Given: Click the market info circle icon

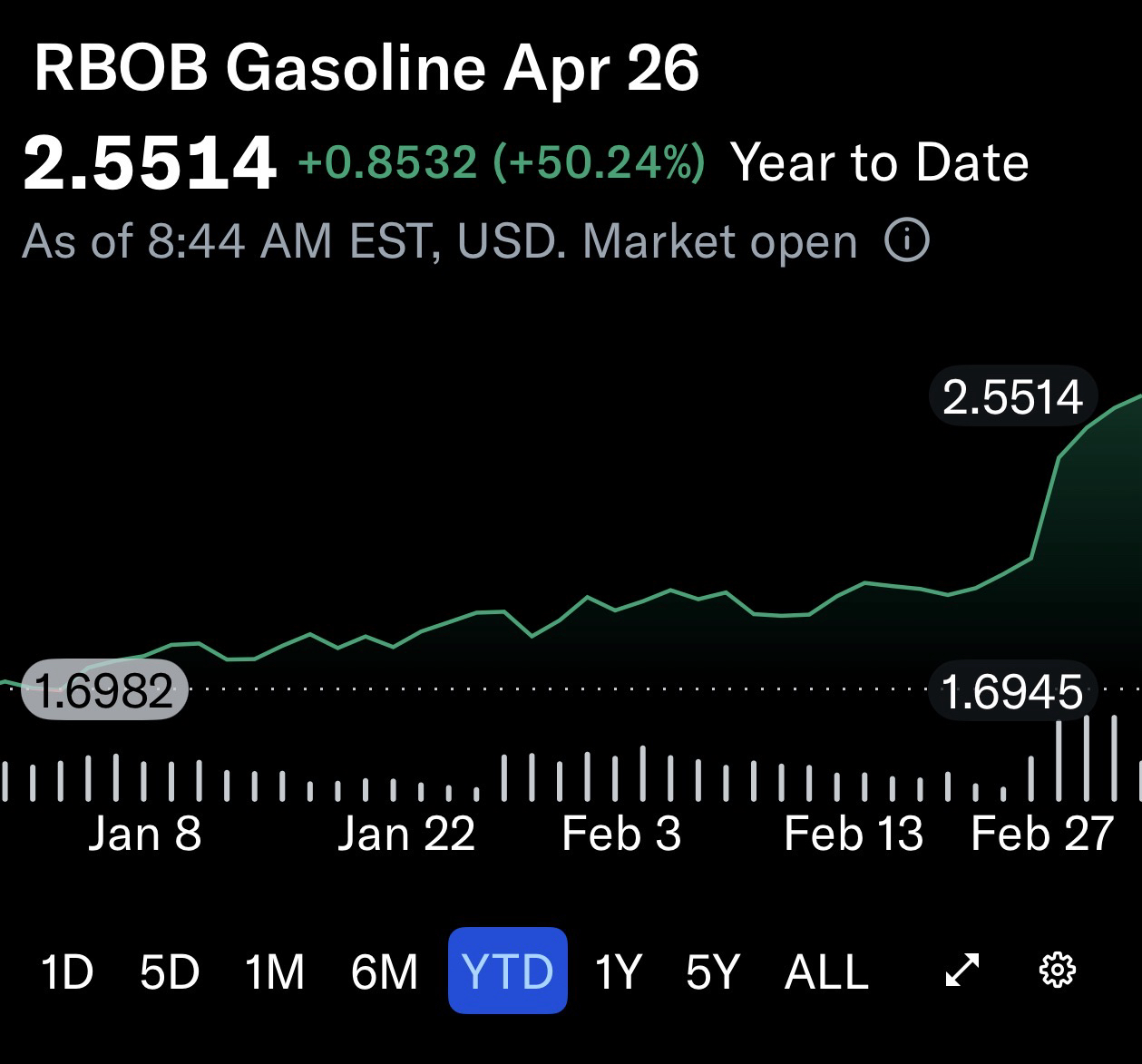Looking at the screenshot, I should pyautogui.click(x=906, y=241).
